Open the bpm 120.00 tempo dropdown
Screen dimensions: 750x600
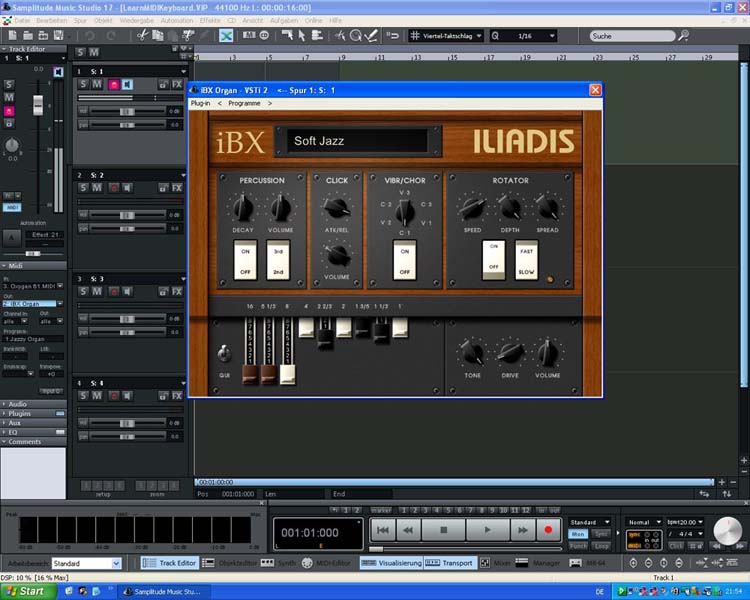click(x=685, y=522)
